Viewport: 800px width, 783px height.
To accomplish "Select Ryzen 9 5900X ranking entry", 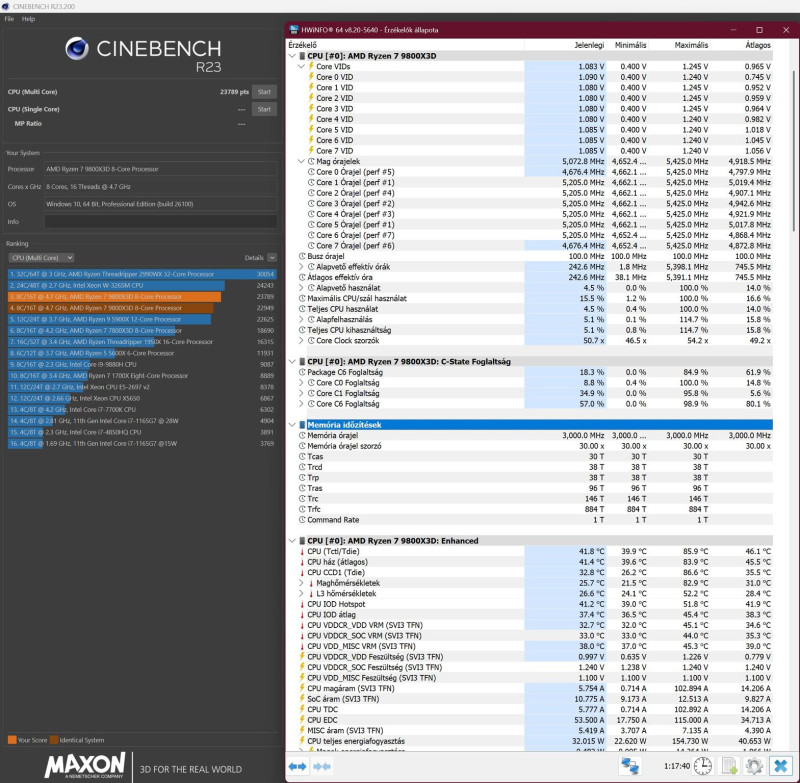I will point(142,319).
